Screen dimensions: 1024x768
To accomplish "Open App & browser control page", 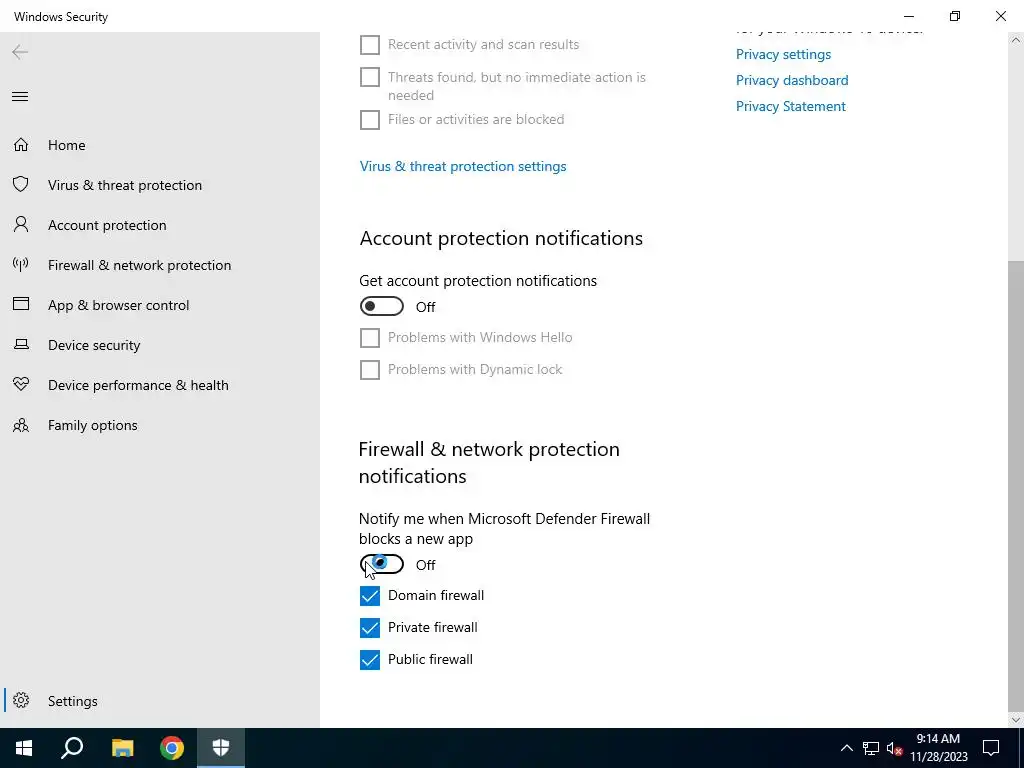I will pyautogui.click(x=160, y=304).
